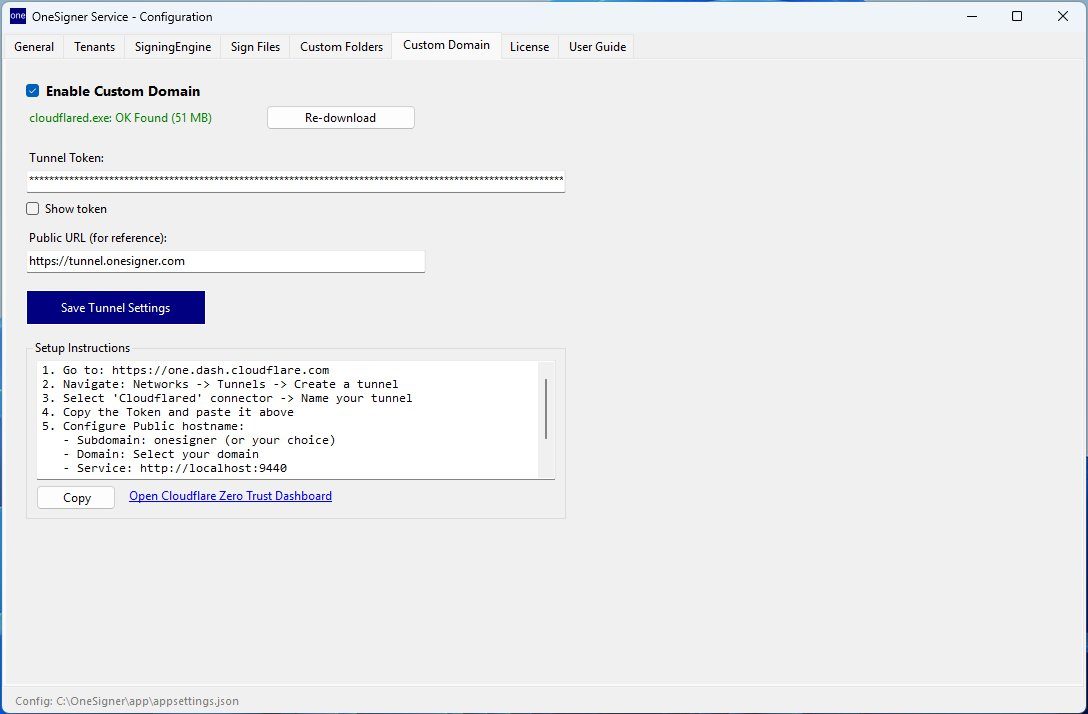Click instruction line 'Go to: https://one.dash.cloudflare.com'
Image resolution: width=1088 pixels, height=714 pixels.
tap(185, 371)
